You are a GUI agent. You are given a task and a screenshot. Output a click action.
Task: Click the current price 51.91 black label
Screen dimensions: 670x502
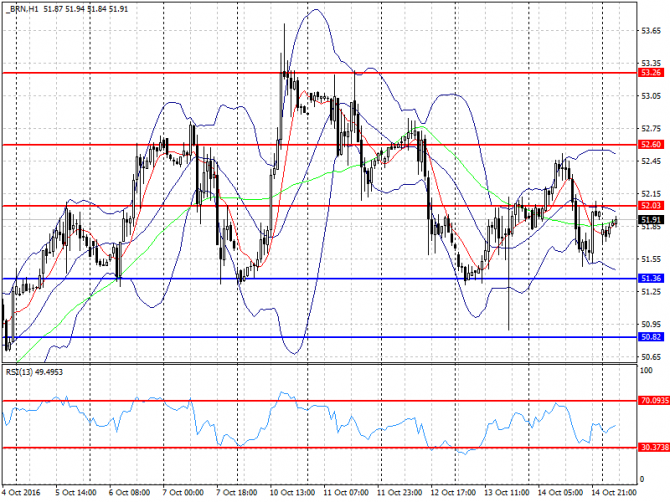coord(651,220)
